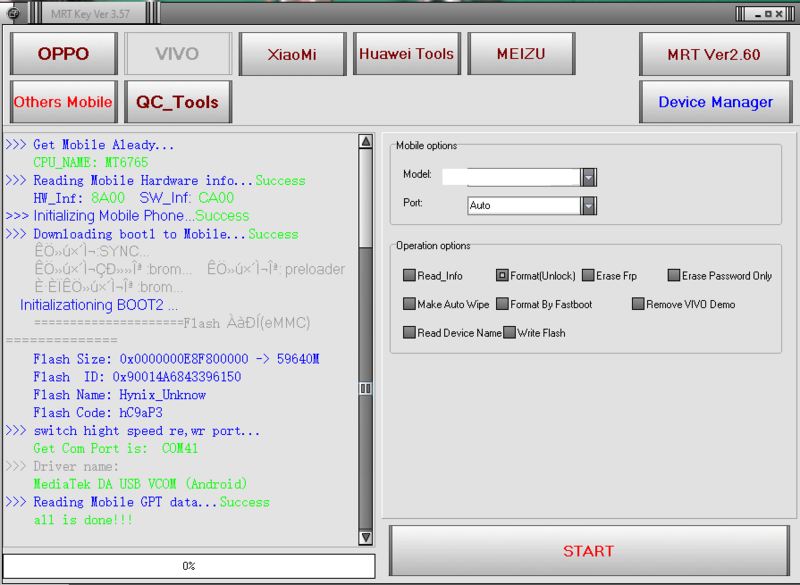Click 'switch hight speed re,wr port...' line
This screenshot has height=585, width=800.
point(133,430)
